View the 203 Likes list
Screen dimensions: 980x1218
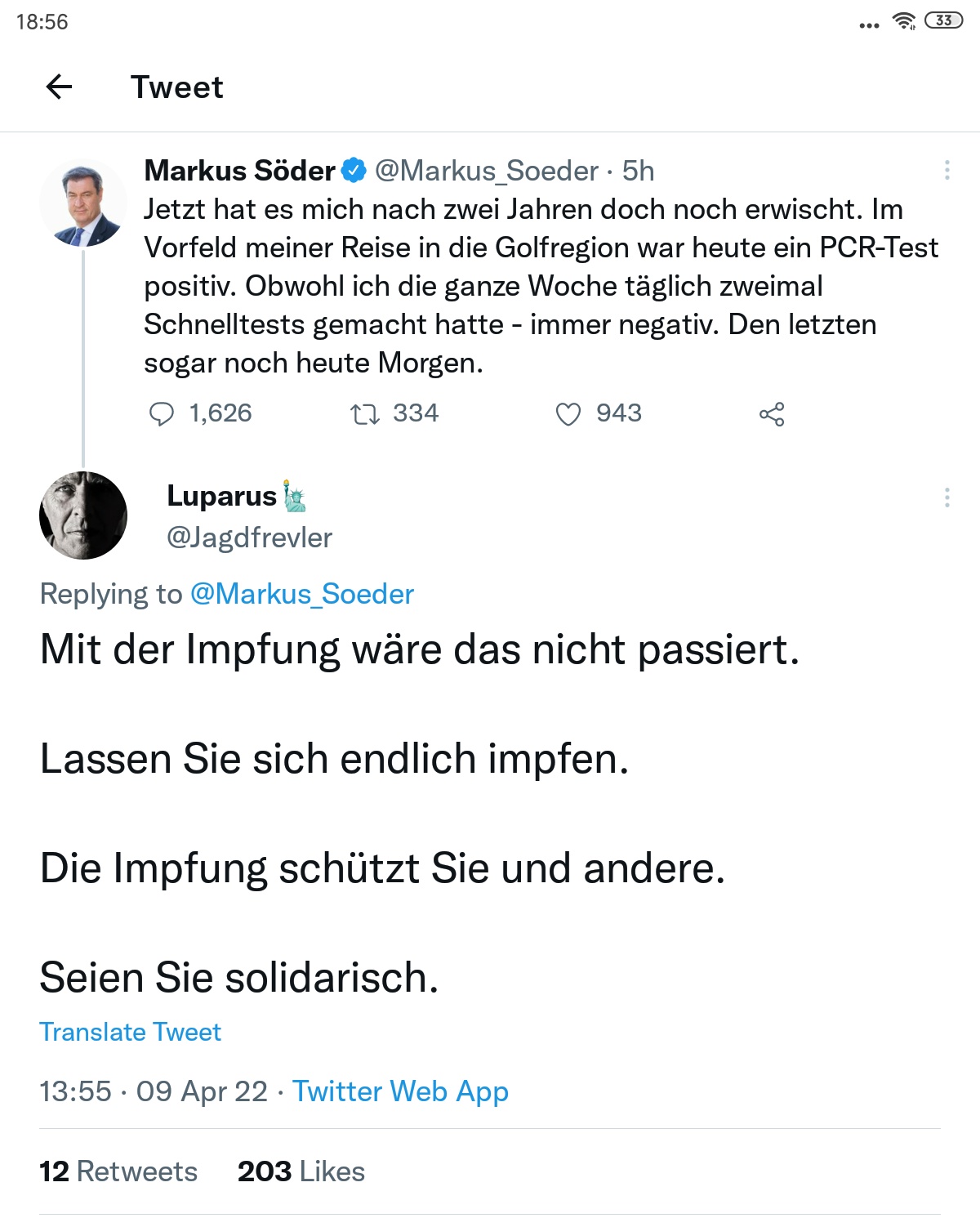(301, 1171)
